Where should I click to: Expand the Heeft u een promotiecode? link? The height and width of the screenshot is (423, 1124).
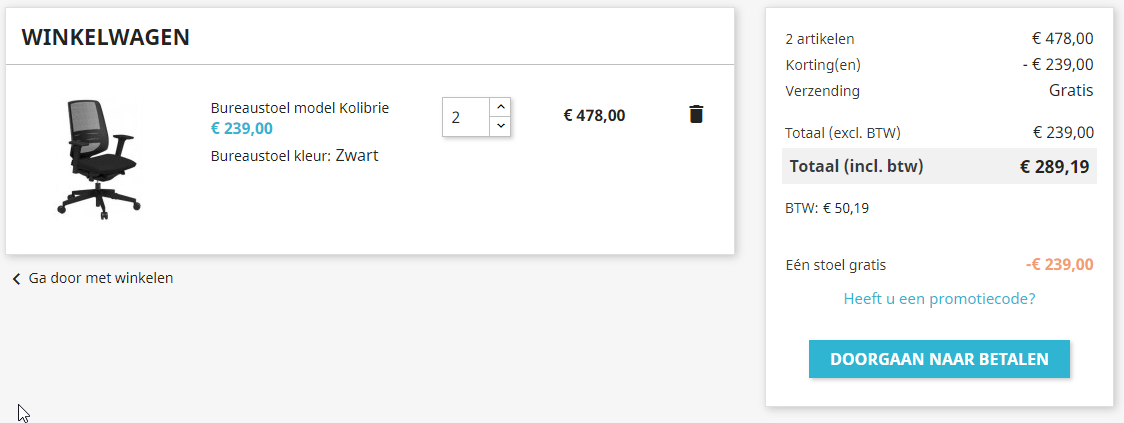coord(939,298)
